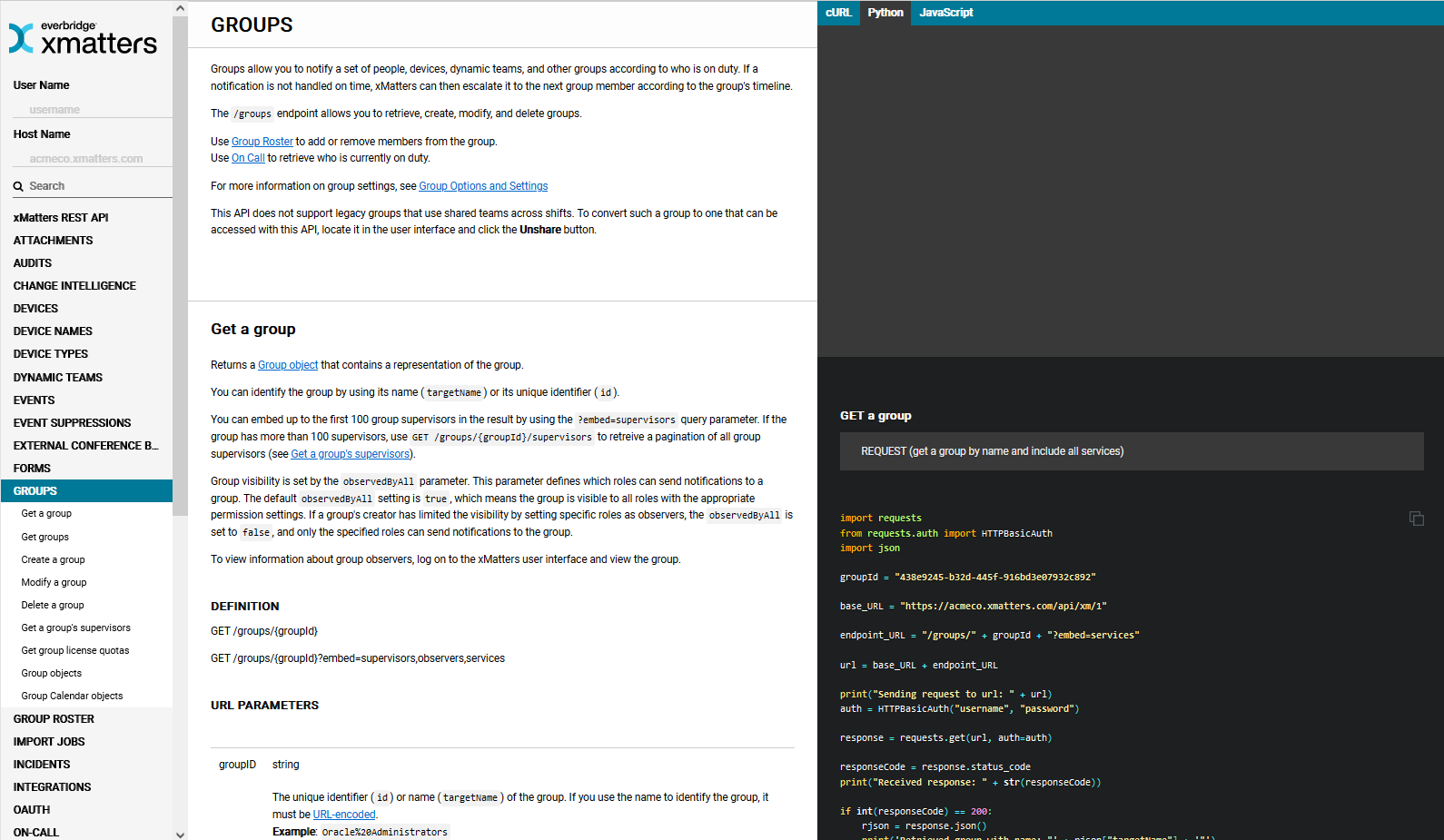
Task: Open EXTERNAL CONFERENCE B... section
Action: tap(85, 446)
